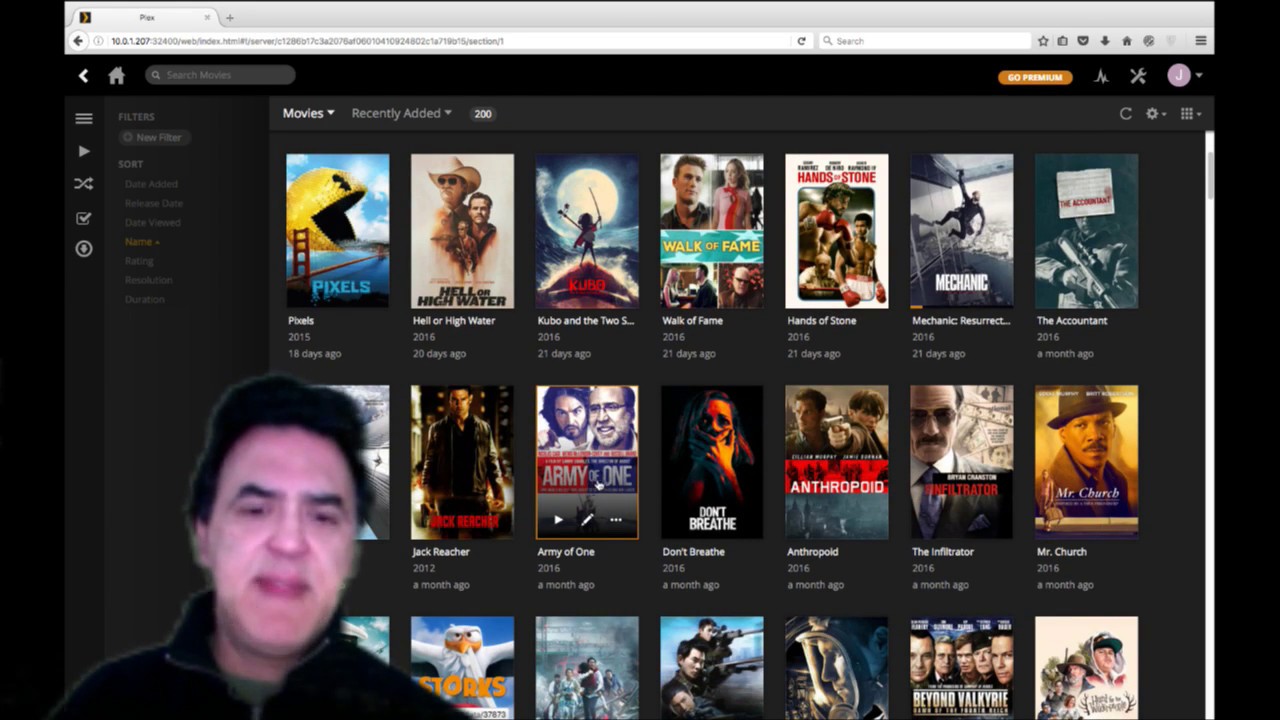This screenshot has height=720, width=1280.
Task: Sort by Date Viewed
Action: point(152,223)
